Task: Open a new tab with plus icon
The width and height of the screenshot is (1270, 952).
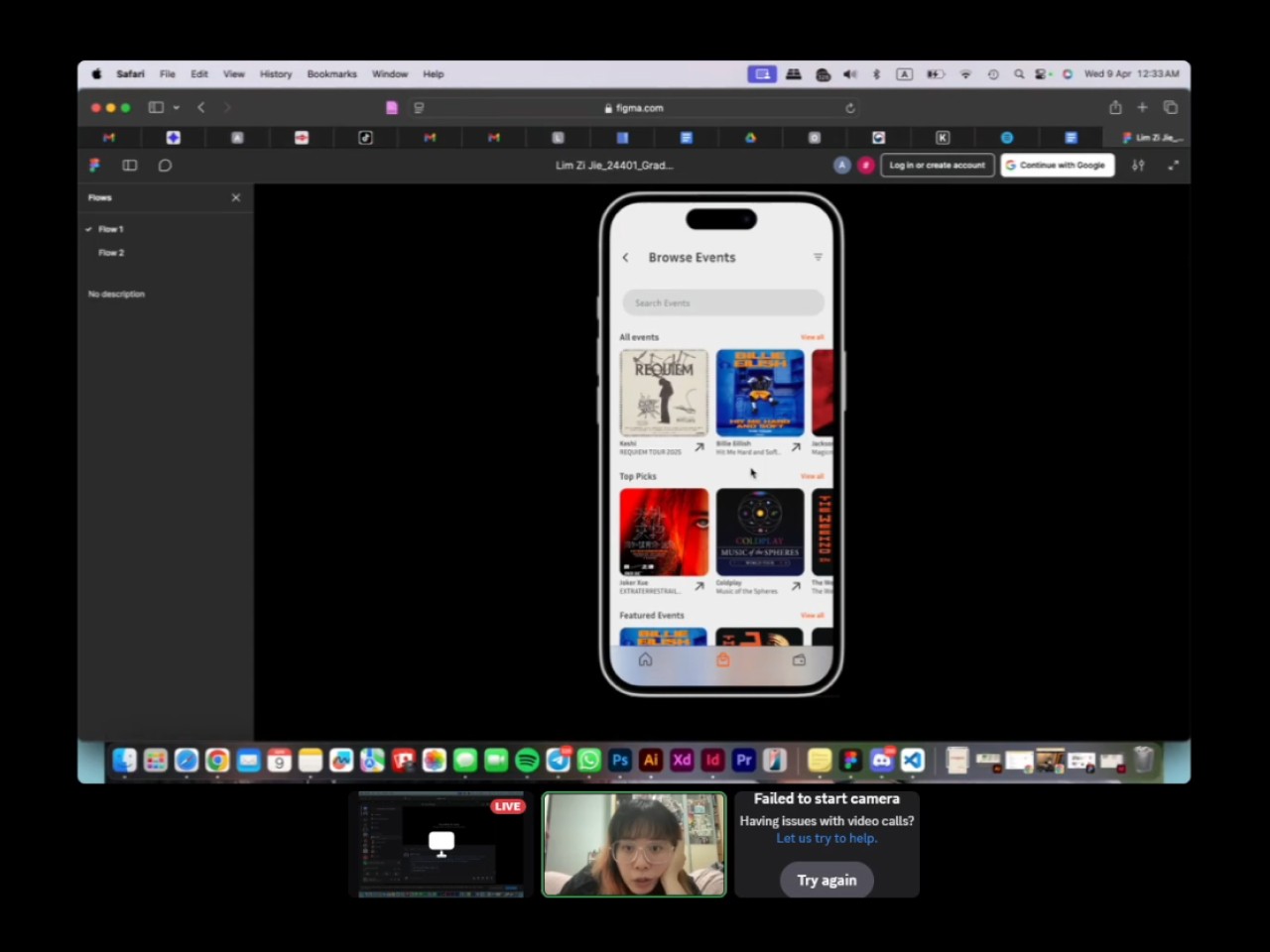Action: [x=1142, y=107]
